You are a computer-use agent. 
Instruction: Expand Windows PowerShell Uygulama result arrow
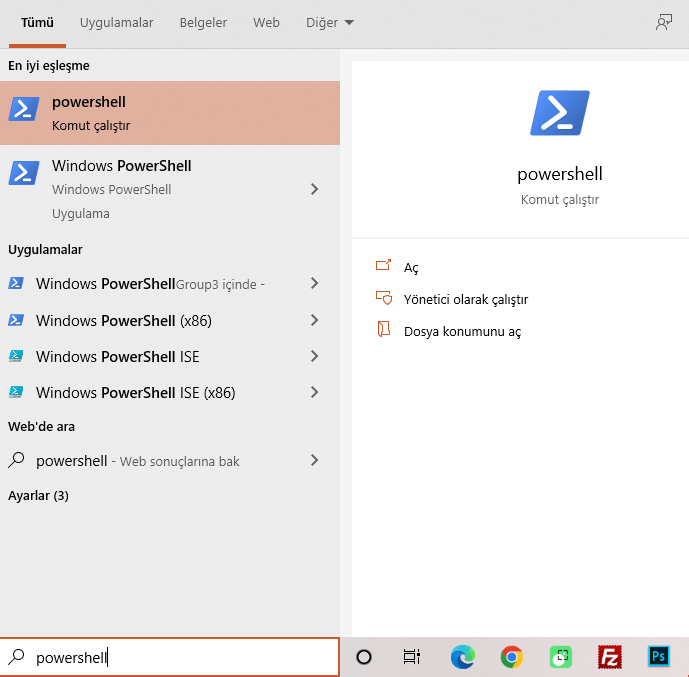click(x=314, y=189)
